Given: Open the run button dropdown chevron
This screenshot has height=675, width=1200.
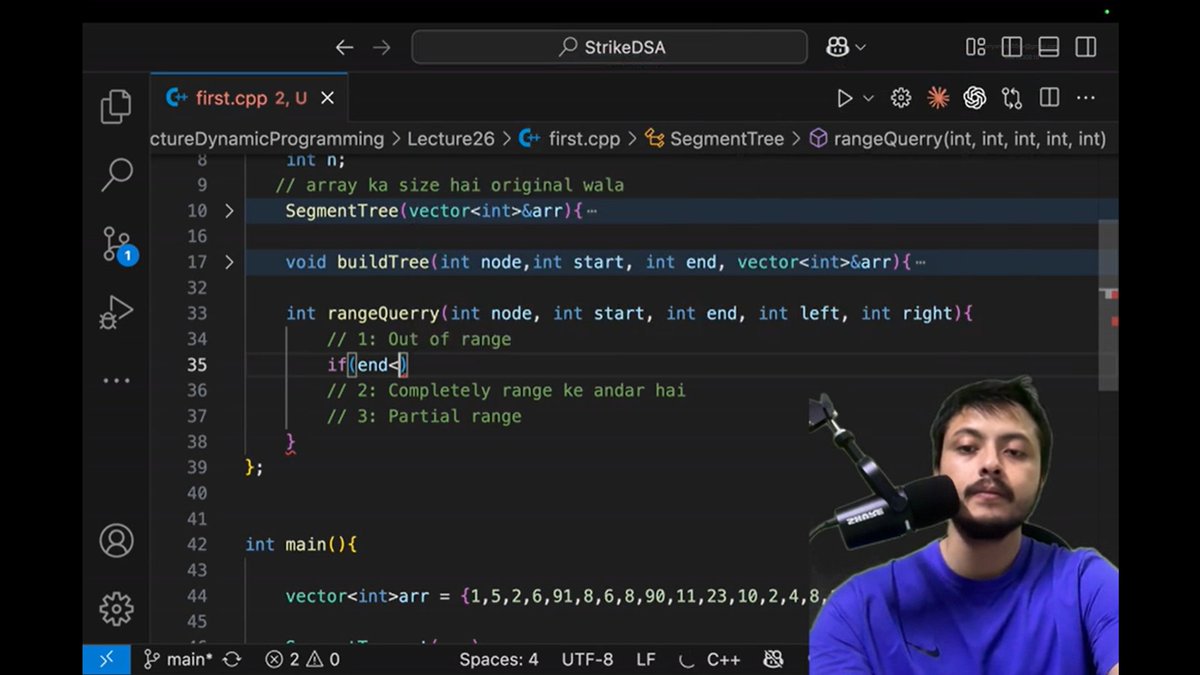Looking at the screenshot, I should pyautogui.click(x=868, y=98).
